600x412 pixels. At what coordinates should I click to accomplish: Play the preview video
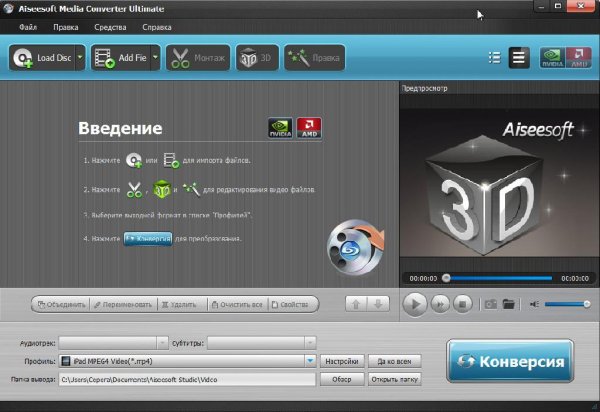pyautogui.click(x=415, y=305)
